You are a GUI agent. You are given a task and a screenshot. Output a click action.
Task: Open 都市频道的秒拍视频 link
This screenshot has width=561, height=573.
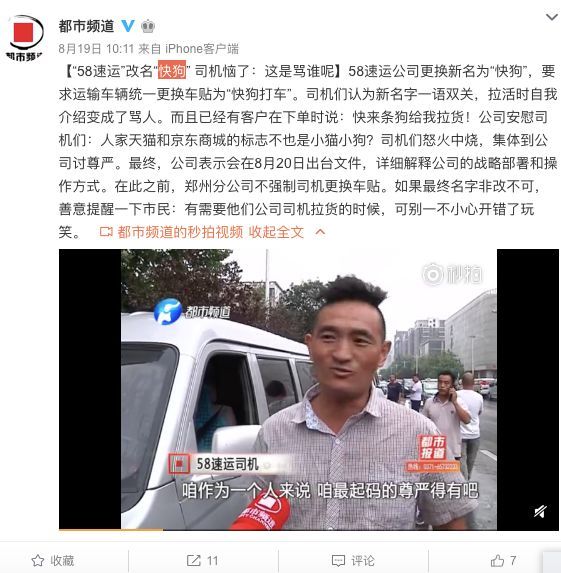(x=180, y=232)
